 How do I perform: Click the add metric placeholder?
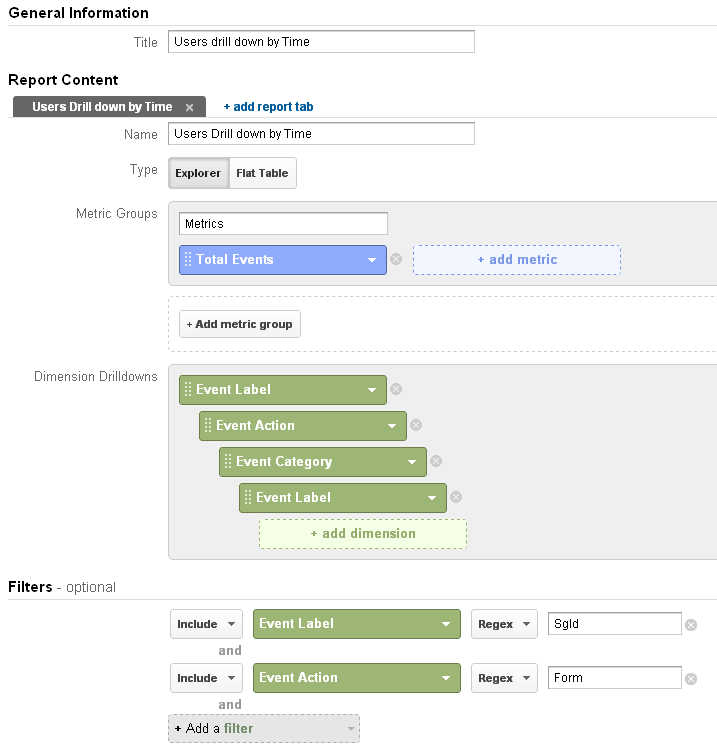517,260
